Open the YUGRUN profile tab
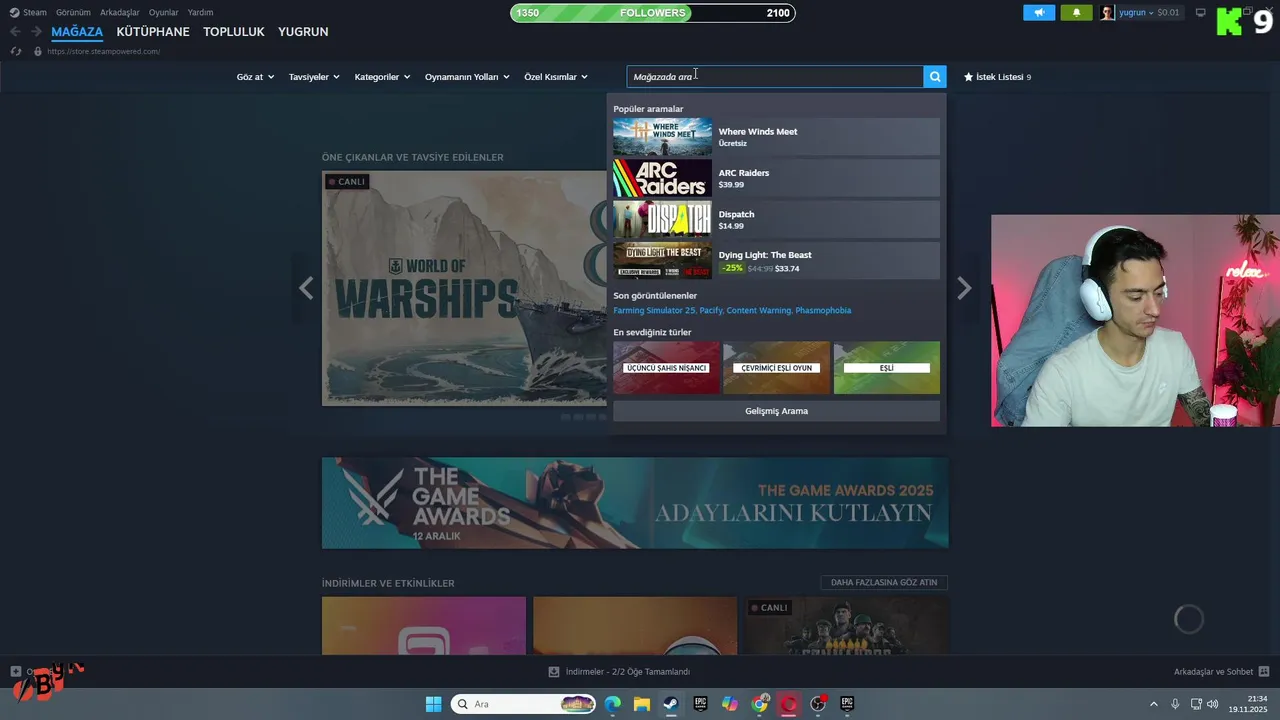Screen dimensions: 1280x720 (303, 32)
